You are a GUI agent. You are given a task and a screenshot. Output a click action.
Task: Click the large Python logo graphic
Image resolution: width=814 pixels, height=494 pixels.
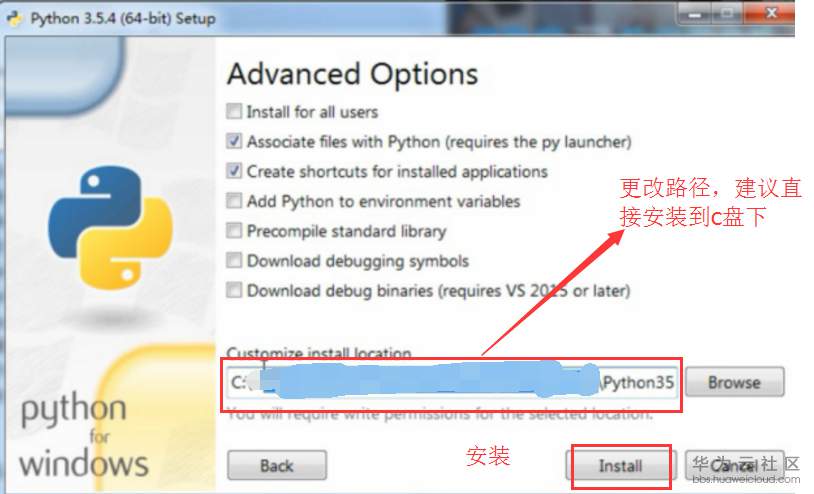tap(110, 227)
